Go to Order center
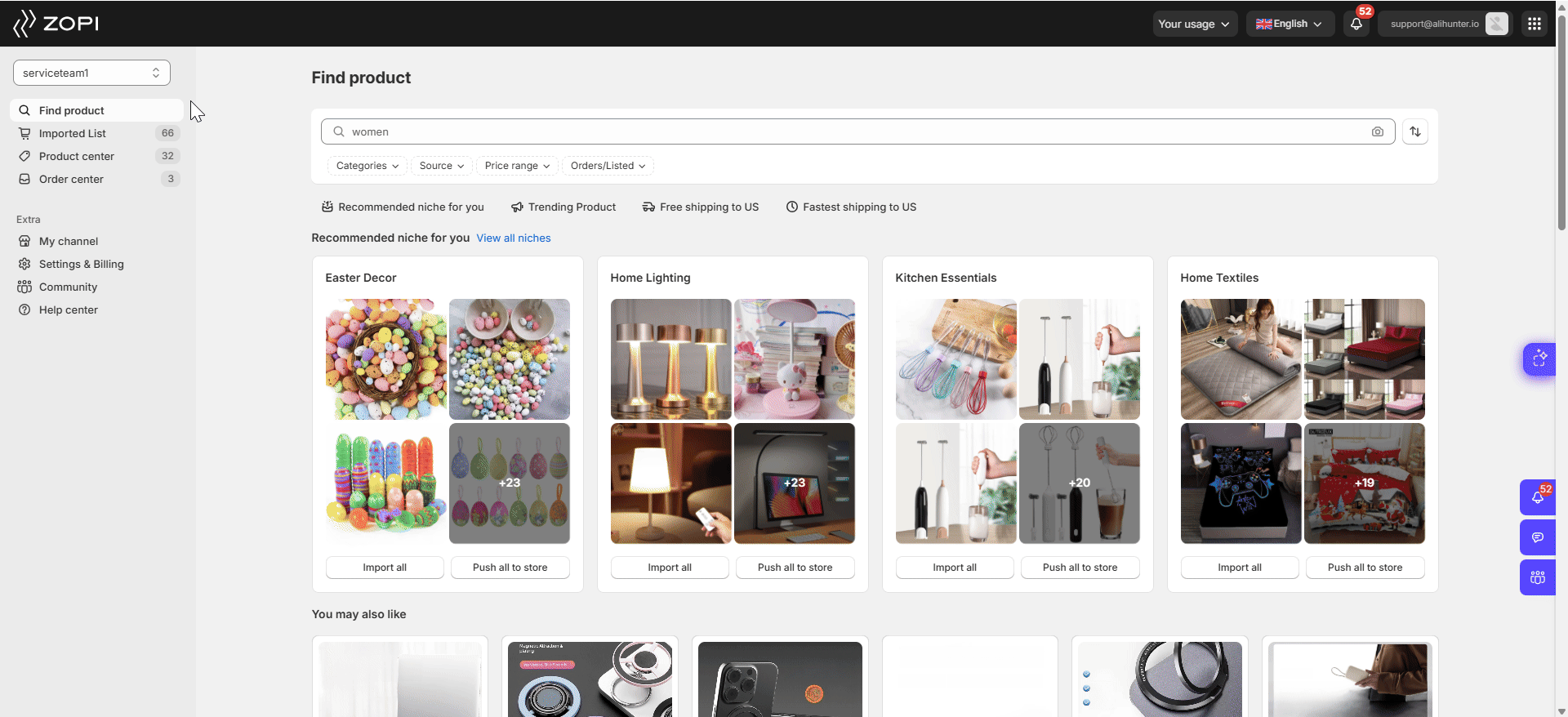 tap(71, 179)
